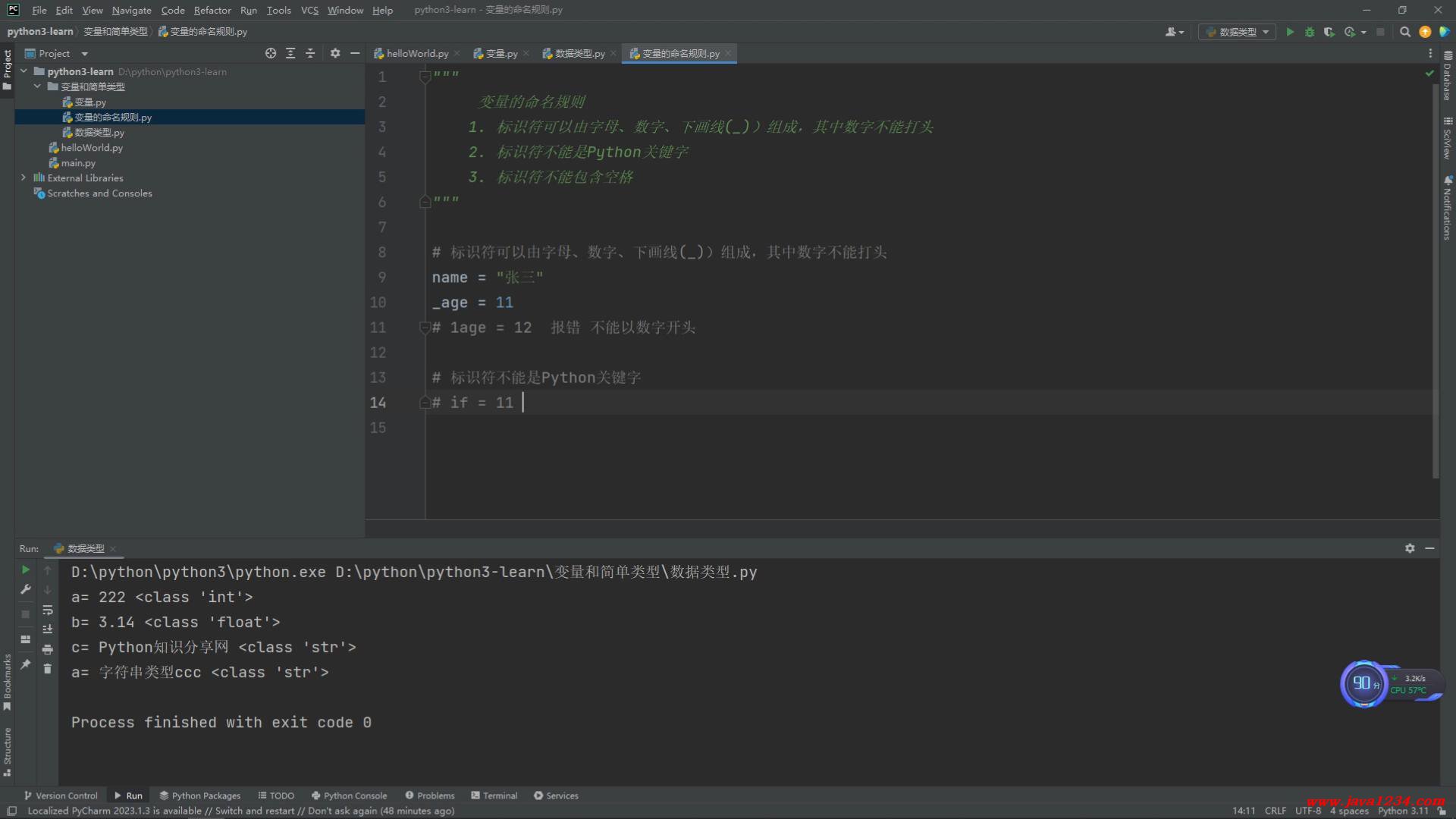The image size is (1456, 819).
Task: Pin the Run tab with the pin icon
Action: pos(25,665)
